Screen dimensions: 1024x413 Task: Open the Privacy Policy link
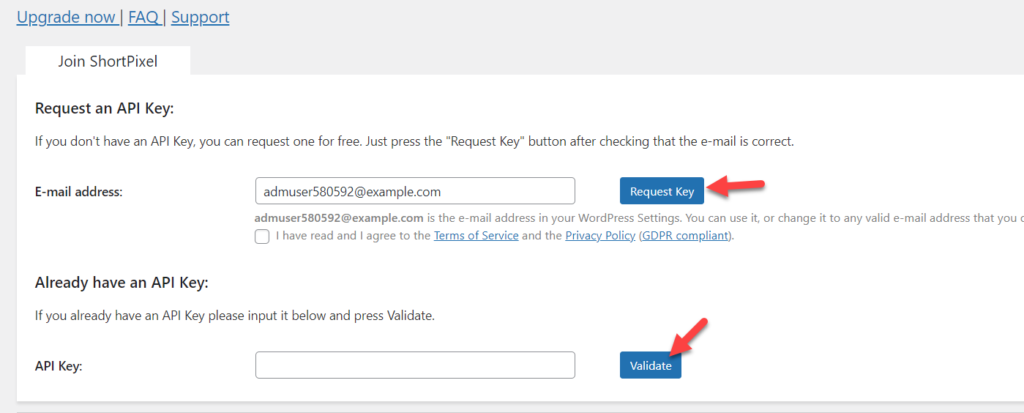pos(600,236)
